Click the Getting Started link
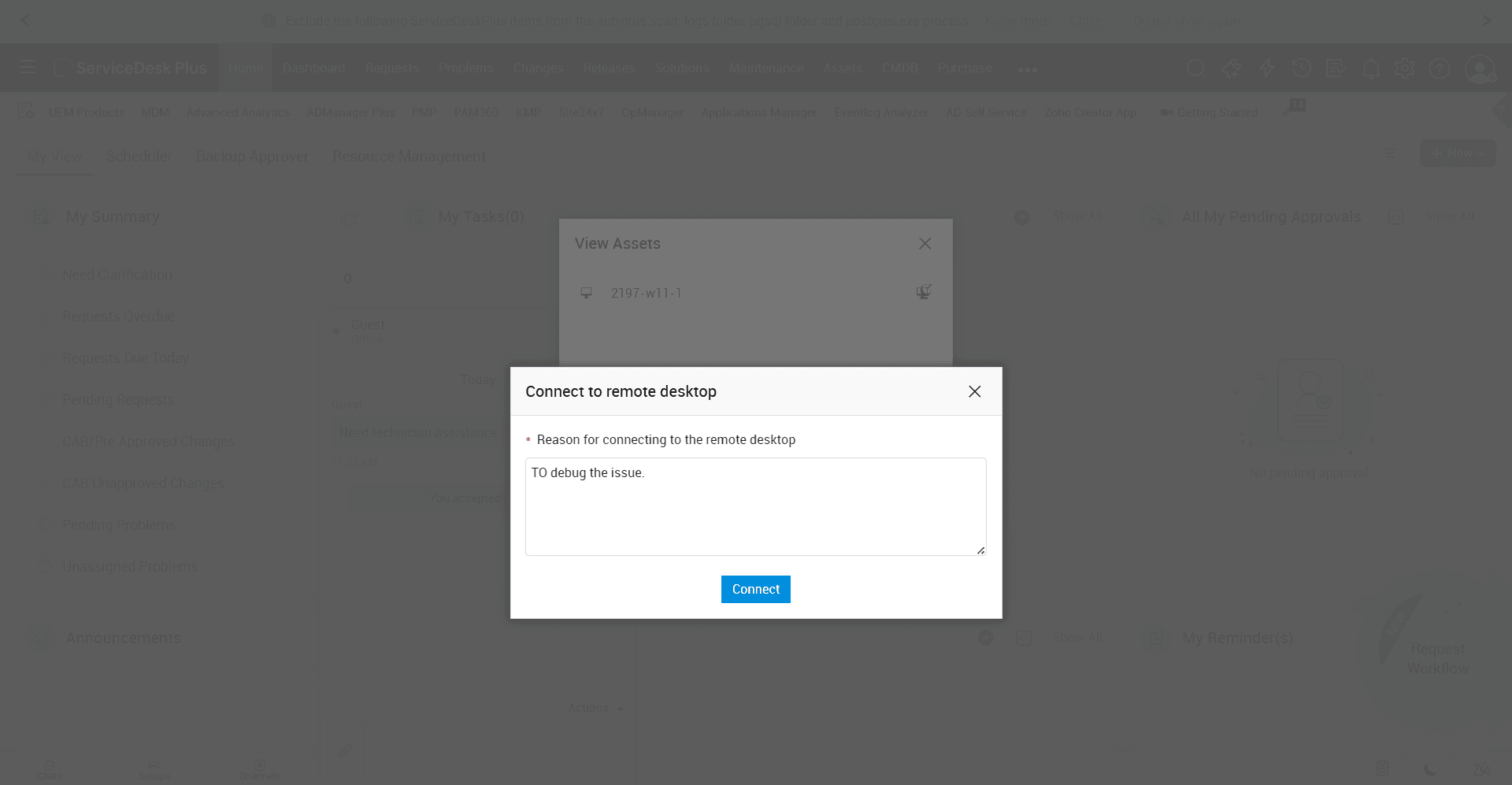 [x=1209, y=113]
